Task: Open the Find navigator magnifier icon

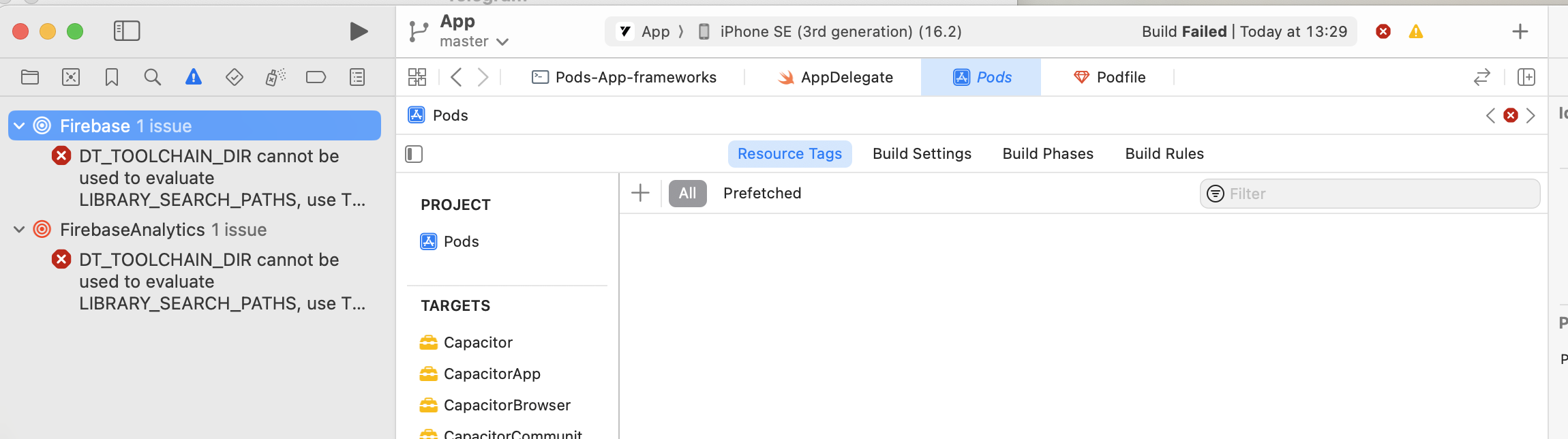Action: [x=153, y=77]
